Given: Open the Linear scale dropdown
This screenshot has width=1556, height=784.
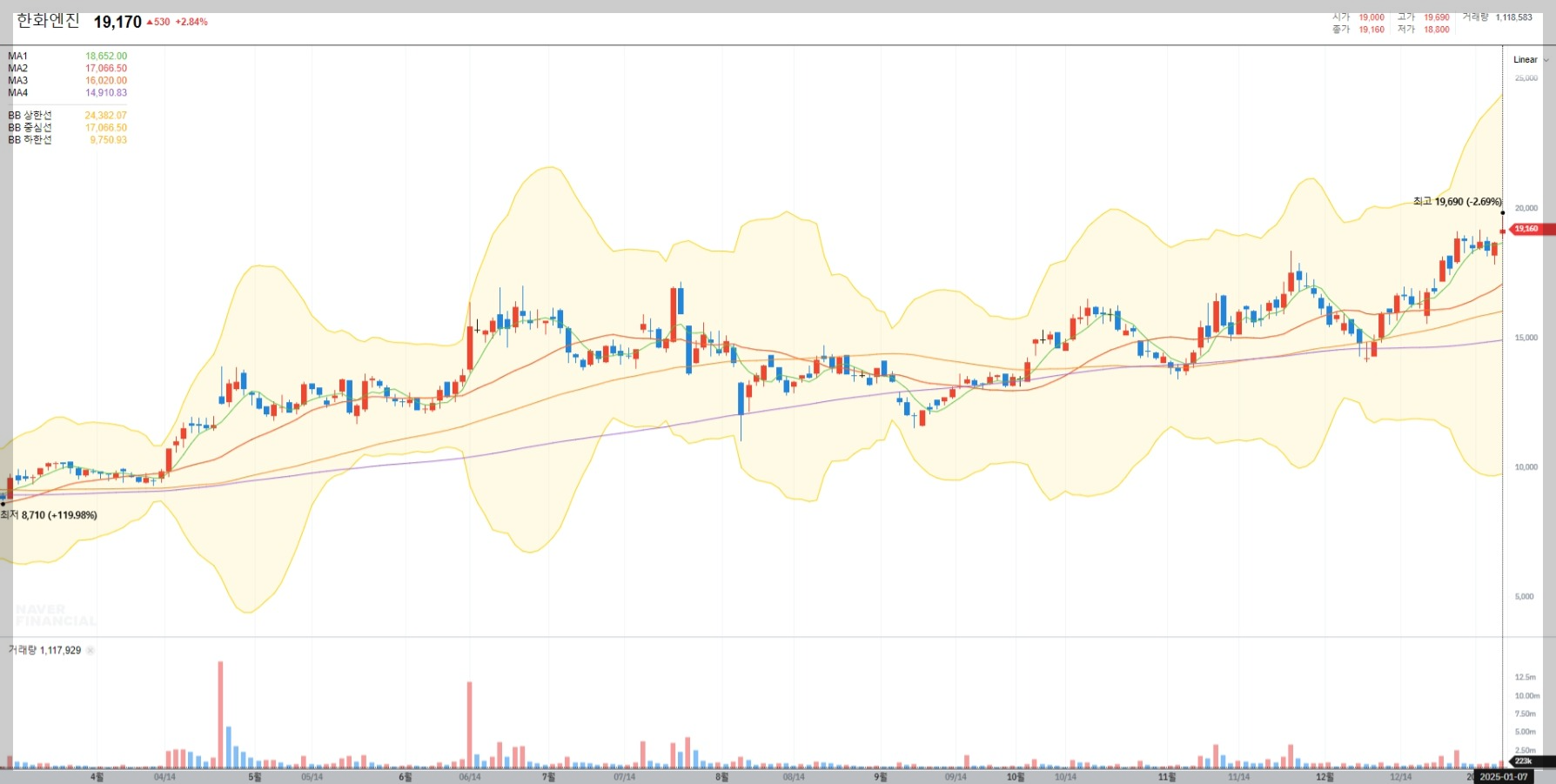Looking at the screenshot, I should pyautogui.click(x=1531, y=60).
